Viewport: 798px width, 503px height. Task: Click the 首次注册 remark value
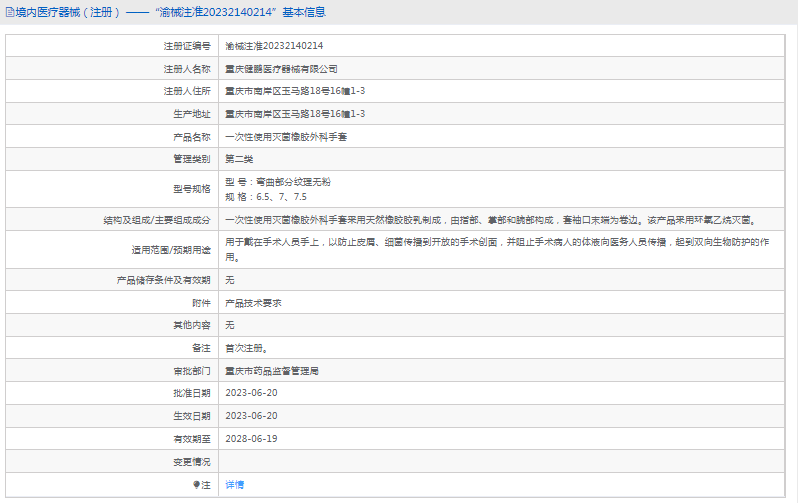coord(247,348)
